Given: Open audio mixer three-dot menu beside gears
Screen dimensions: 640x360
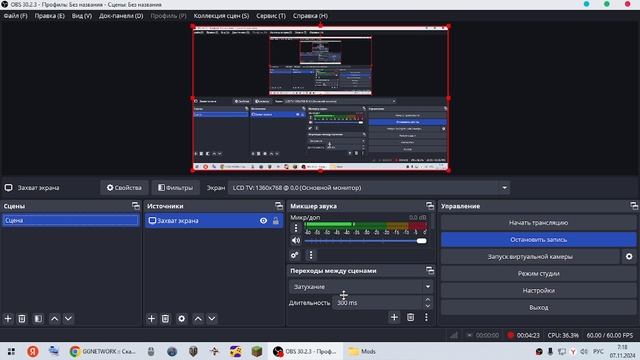Looking at the screenshot, I should coord(311,255).
